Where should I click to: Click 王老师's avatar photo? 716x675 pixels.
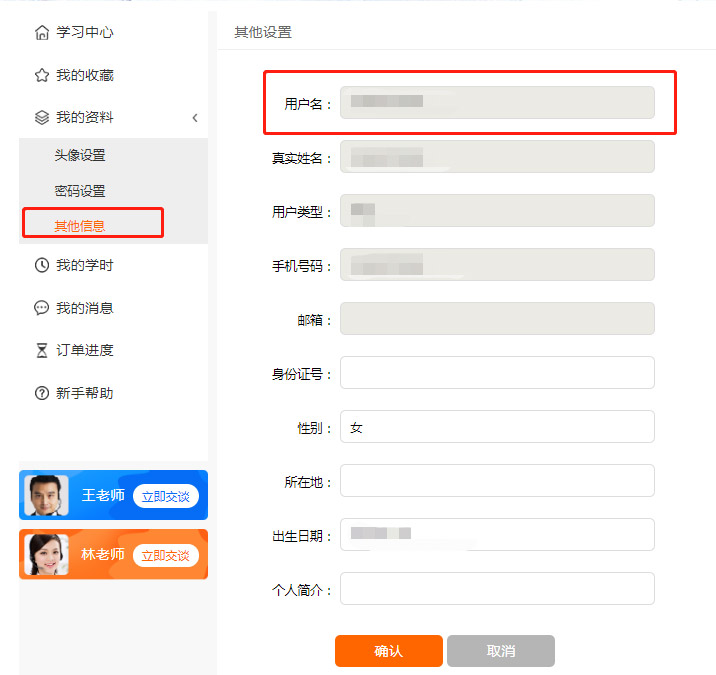[x=46, y=495]
